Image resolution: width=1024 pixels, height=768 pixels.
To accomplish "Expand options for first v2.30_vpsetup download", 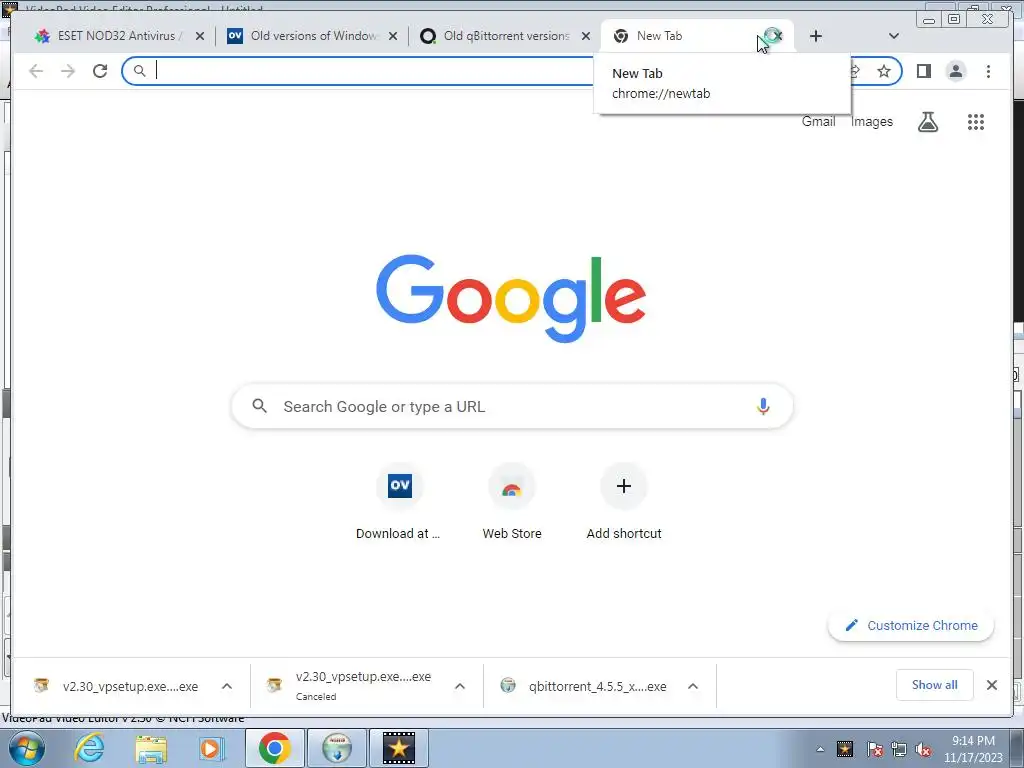I will point(227,686).
